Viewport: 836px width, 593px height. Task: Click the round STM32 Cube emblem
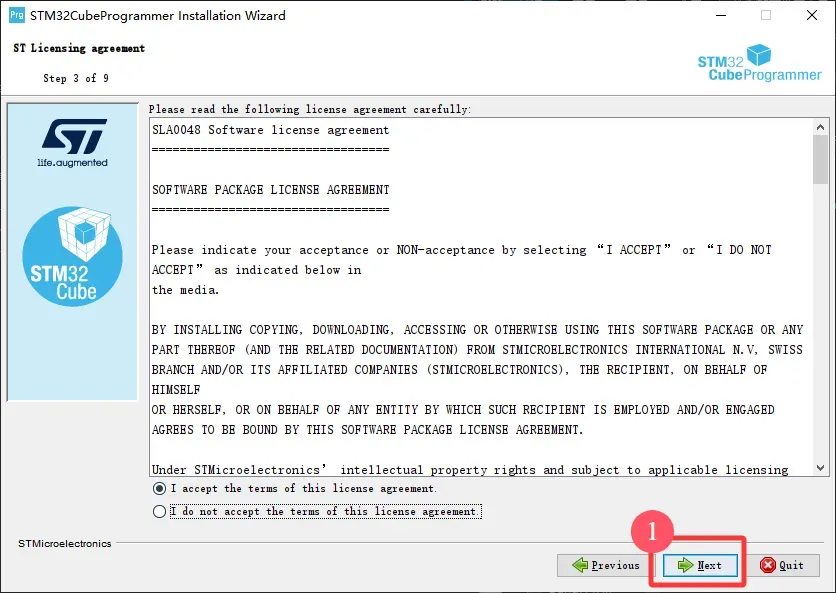73,257
